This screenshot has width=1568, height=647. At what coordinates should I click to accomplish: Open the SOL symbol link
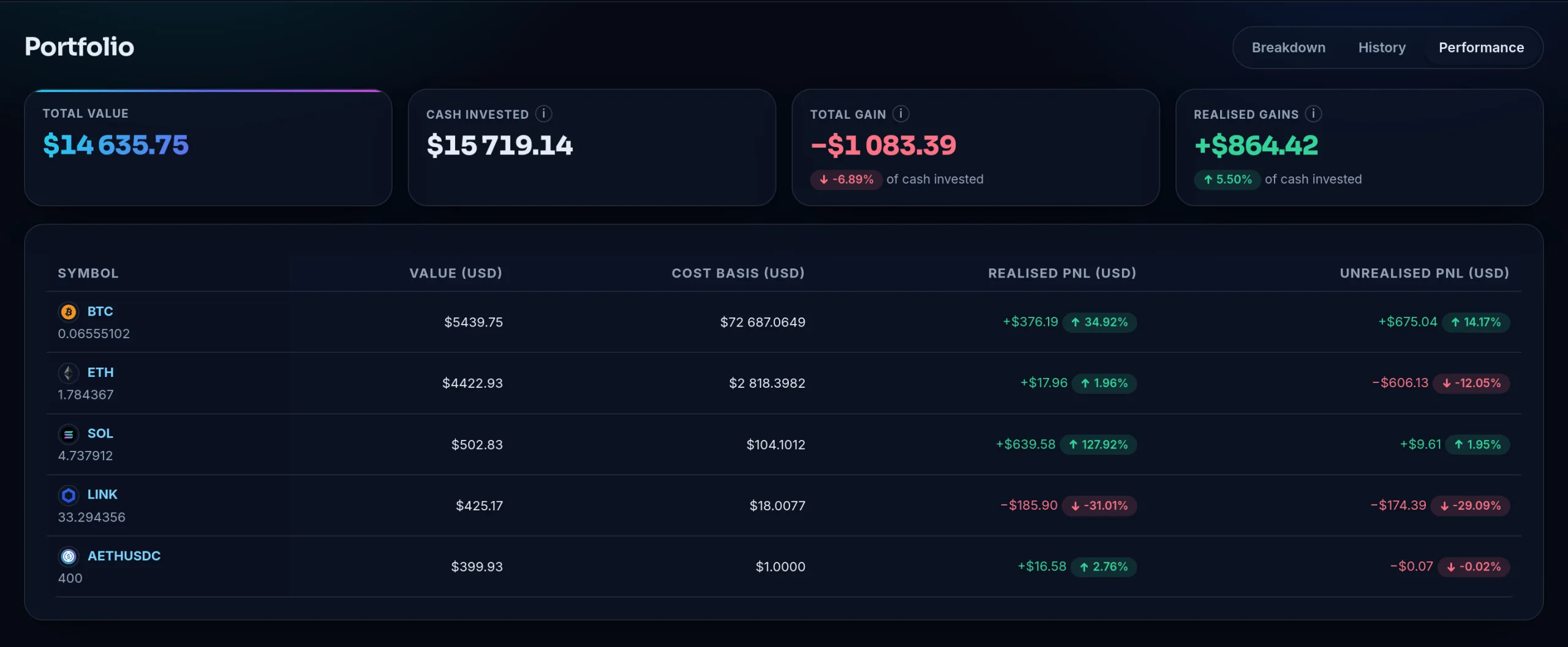click(x=100, y=433)
